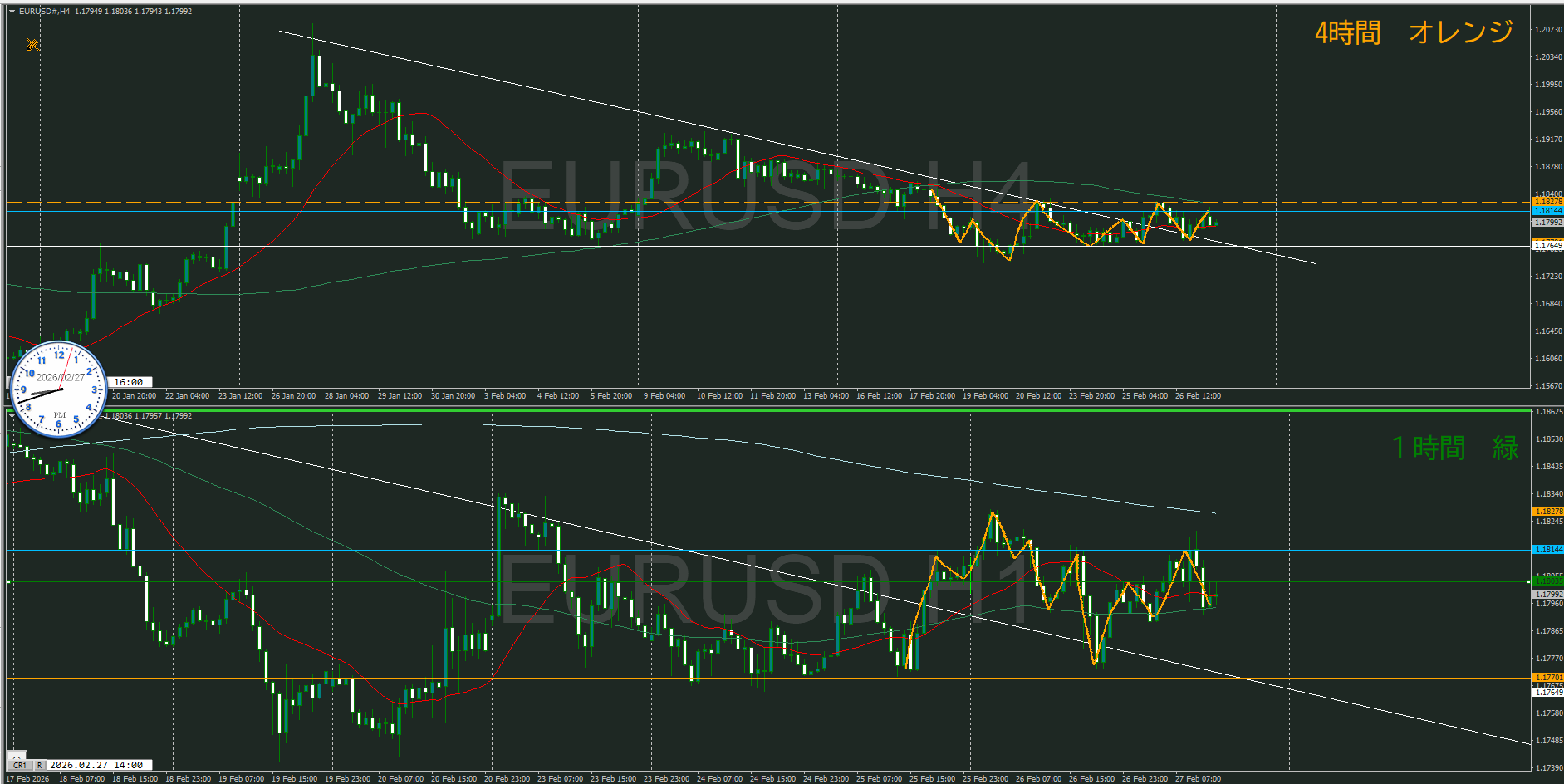Click the 17 Feb 2026 date on H1 time axis
This screenshot has height=784, width=1564.
(28, 778)
